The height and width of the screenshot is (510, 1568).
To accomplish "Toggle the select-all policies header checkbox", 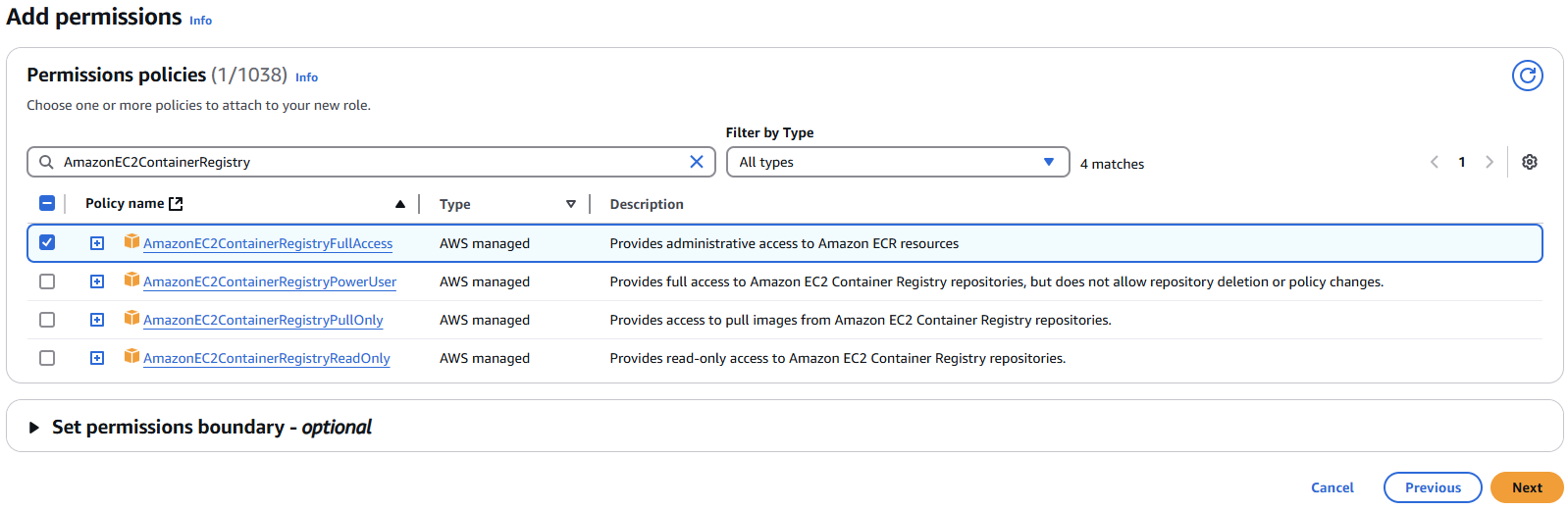I will coord(47,203).
